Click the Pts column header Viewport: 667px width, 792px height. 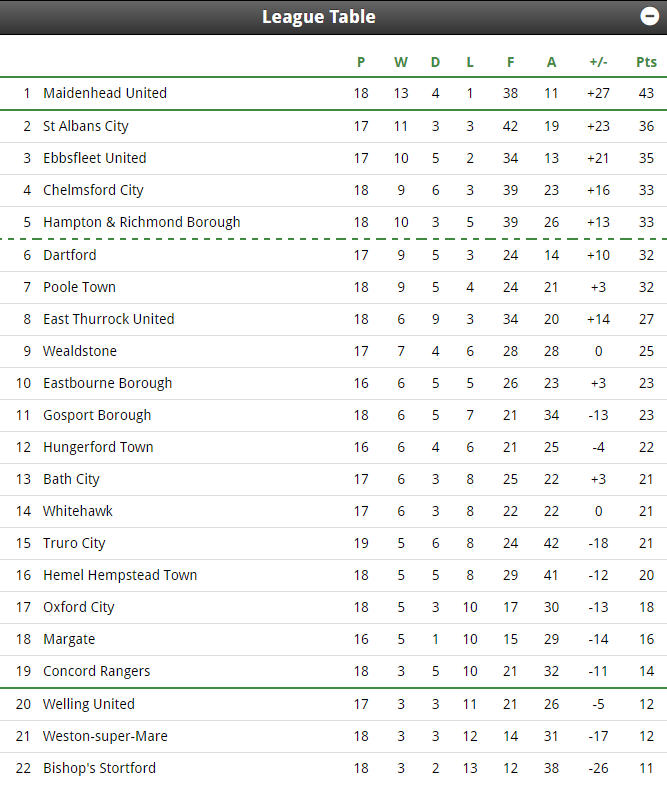[x=646, y=62]
